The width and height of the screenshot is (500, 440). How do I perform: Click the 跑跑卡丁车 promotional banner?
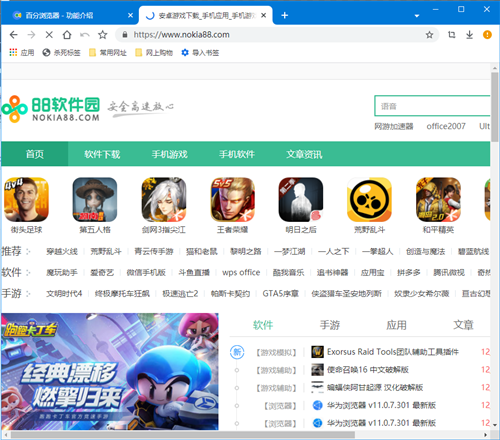(110, 371)
